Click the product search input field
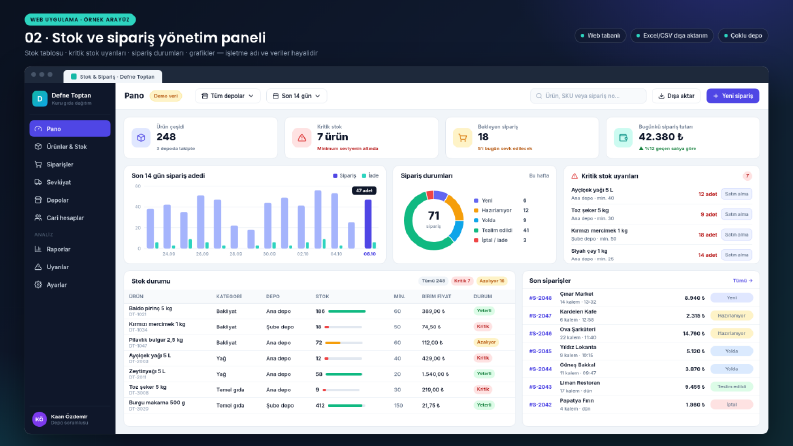Screen dimensions: 793x446 click(x=588, y=96)
